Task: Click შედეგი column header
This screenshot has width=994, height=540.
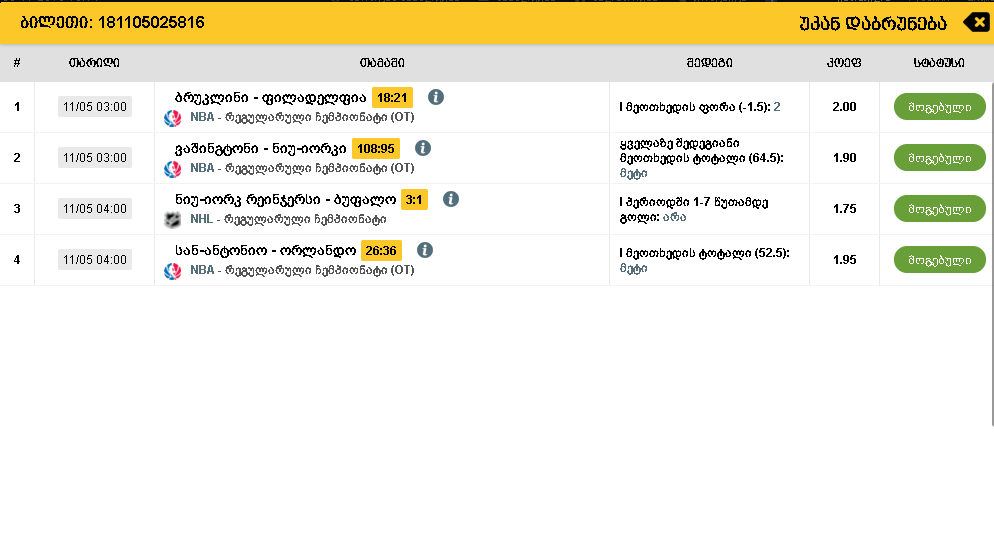Action: 709,62
